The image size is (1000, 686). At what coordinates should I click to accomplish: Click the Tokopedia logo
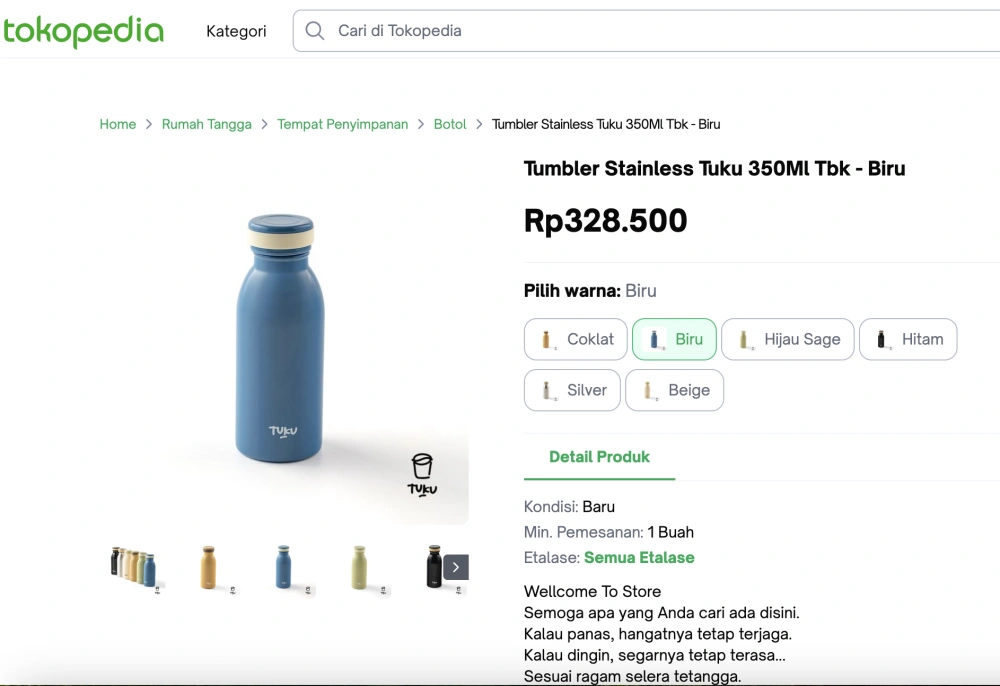click(84, 31)
